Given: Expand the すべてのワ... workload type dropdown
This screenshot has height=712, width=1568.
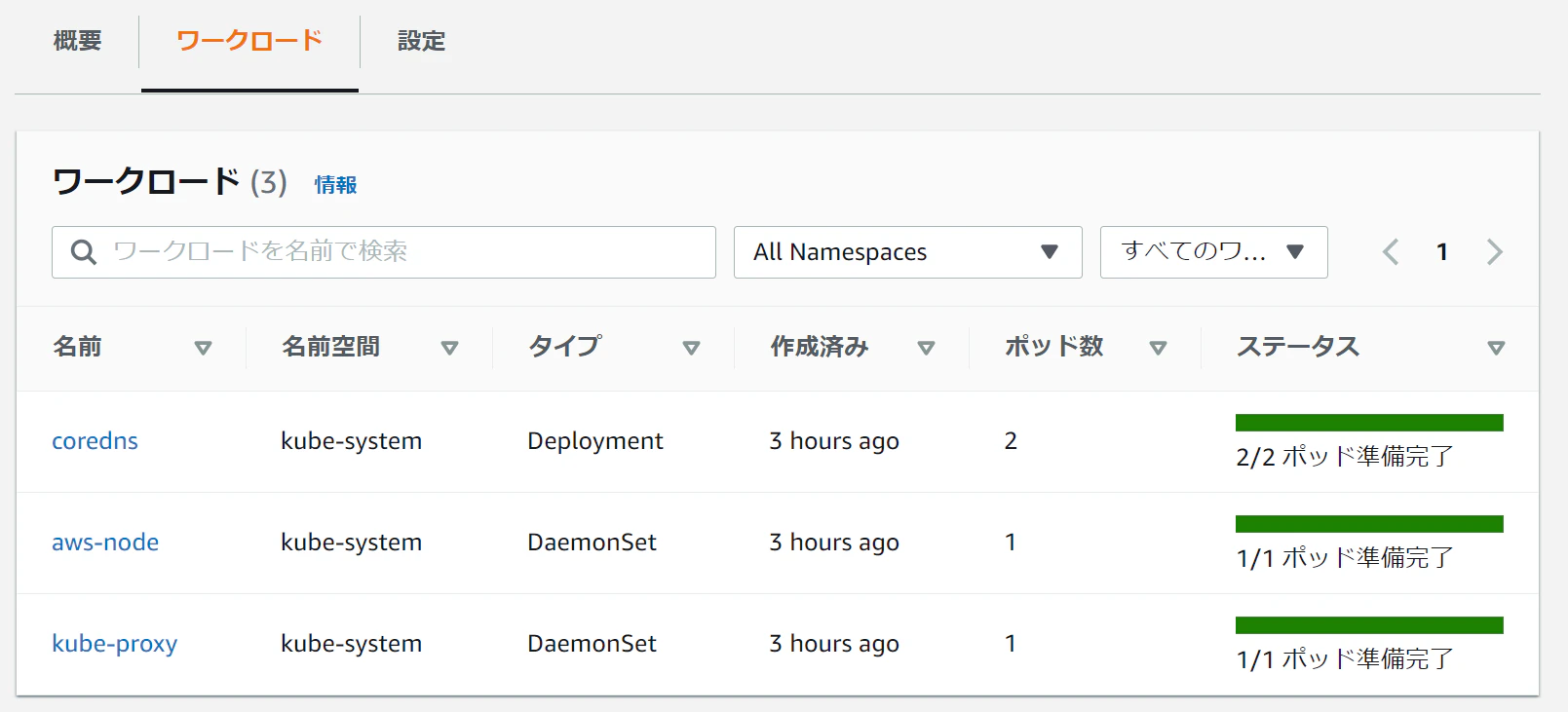Looking at the screenshot, I should pyautogui.click(x=1213, y=252).
